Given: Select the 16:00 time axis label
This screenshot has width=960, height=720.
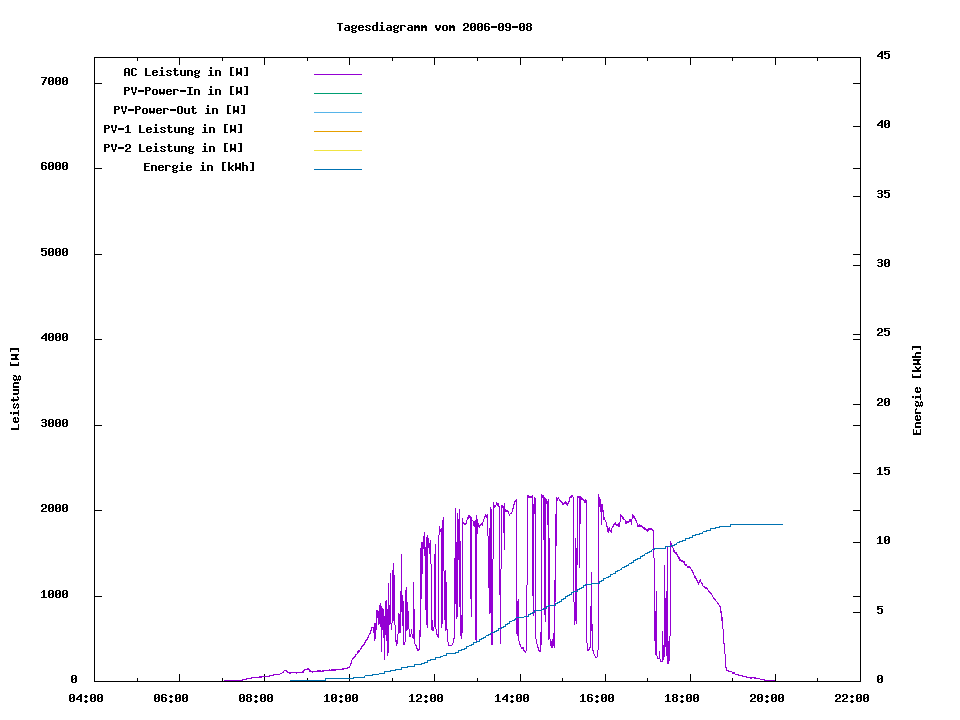Looking at the screenshot, I should [x=597, y=698].
